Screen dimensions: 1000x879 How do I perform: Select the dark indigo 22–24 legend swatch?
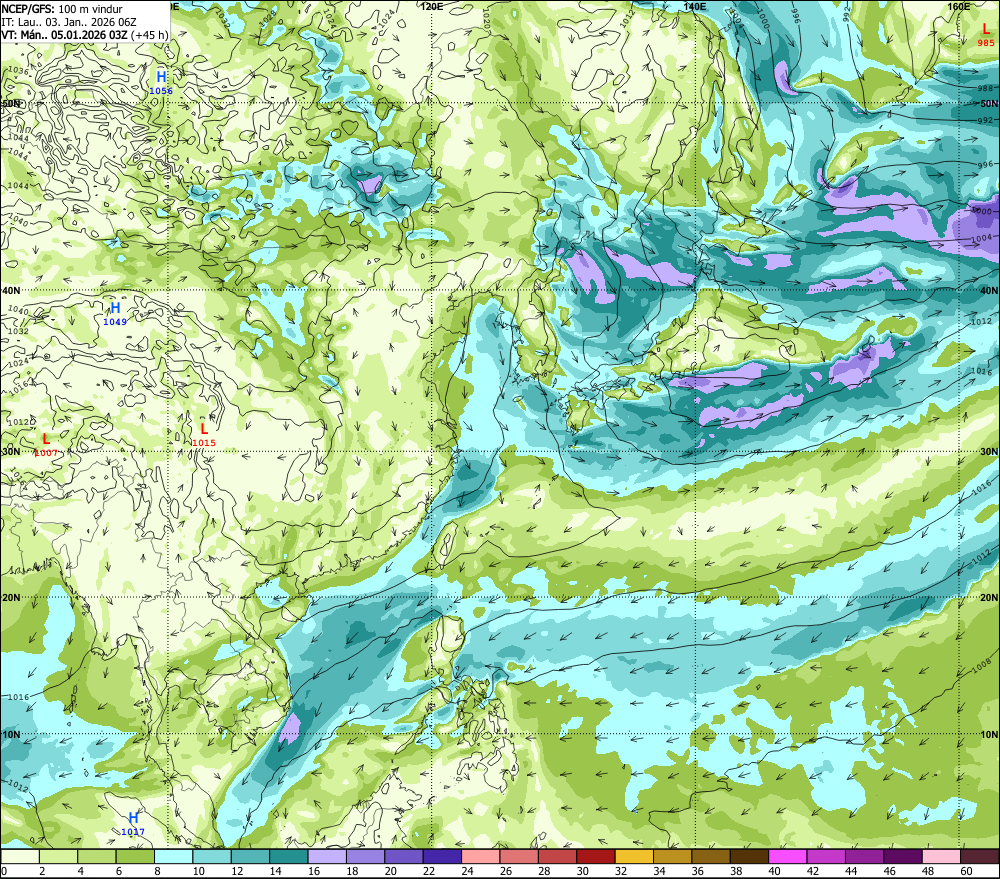point(442,857)
